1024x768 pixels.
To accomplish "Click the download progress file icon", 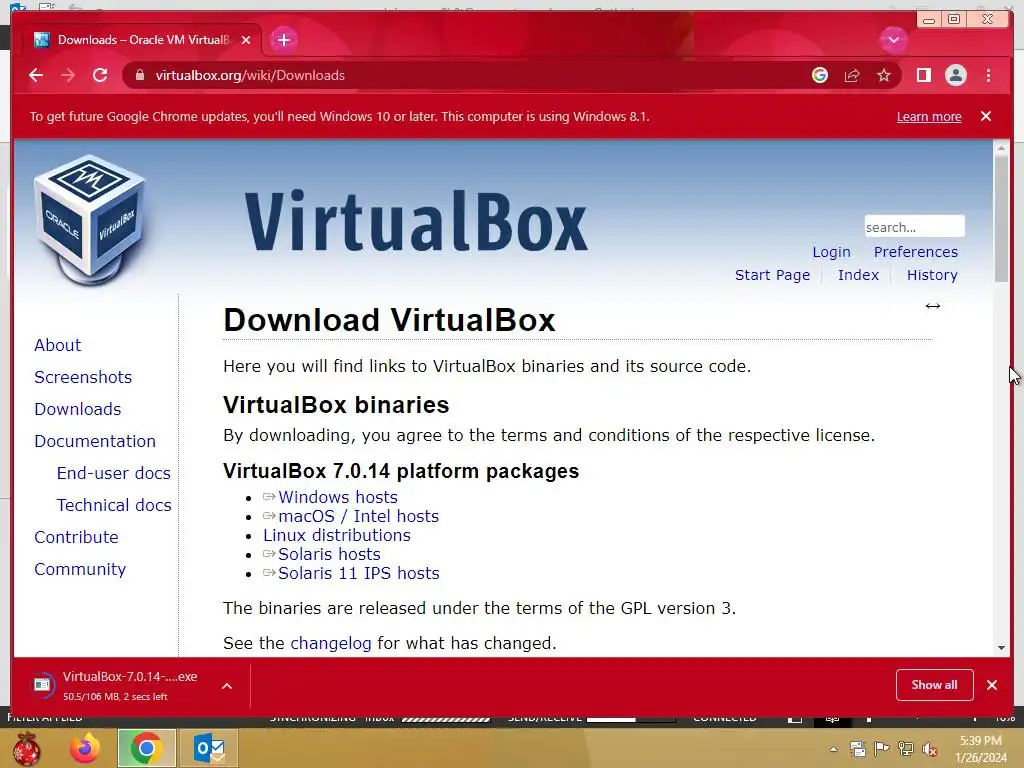I will point(42,684).
